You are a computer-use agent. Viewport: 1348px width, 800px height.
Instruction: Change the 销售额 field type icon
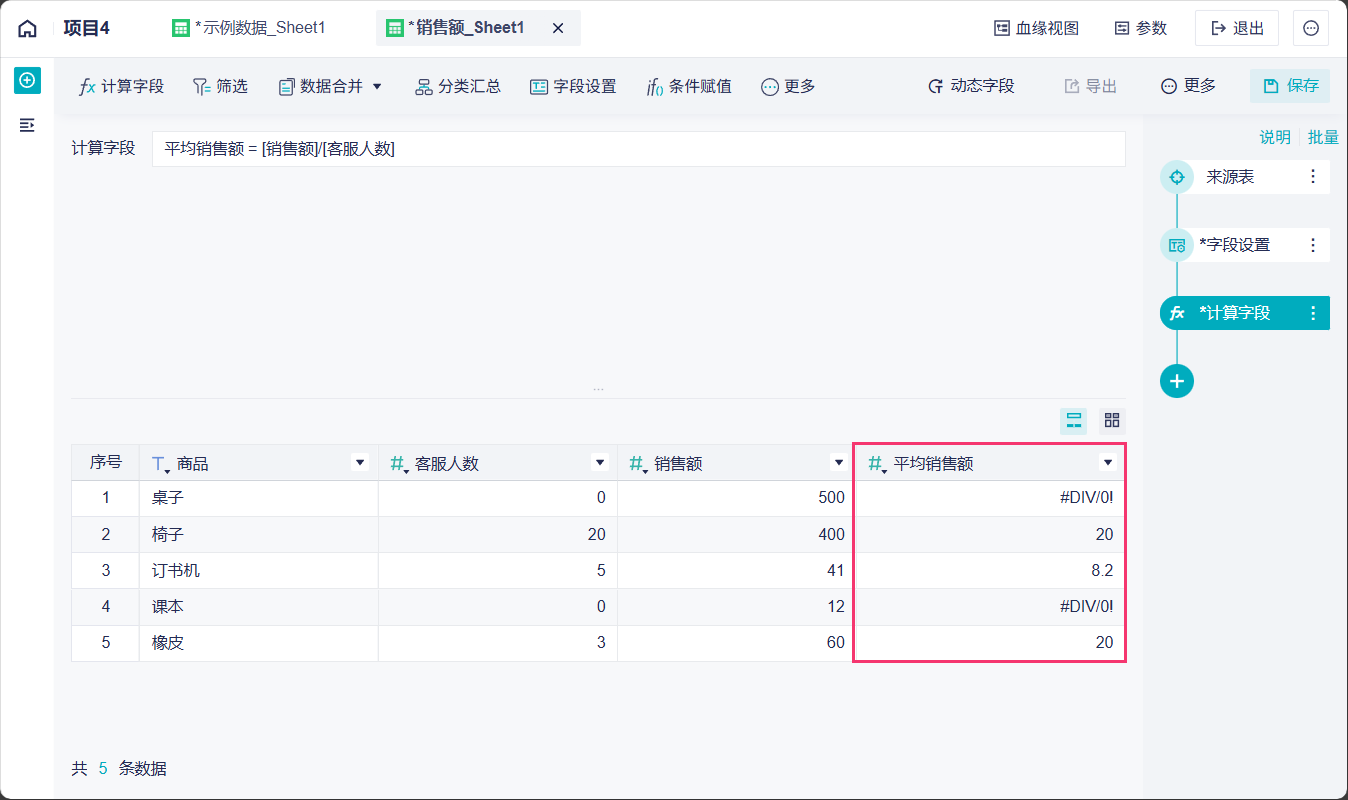tap(637, 464)
